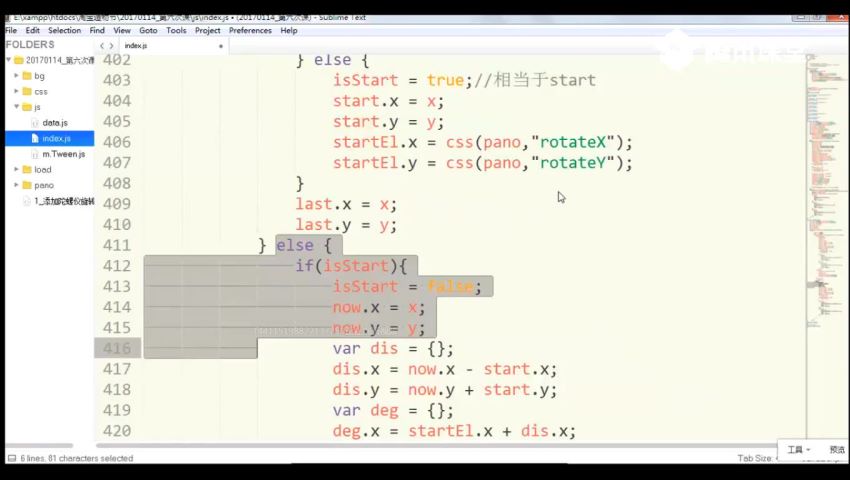Click the unsaved dot on index.js tab

pos(156,46)
